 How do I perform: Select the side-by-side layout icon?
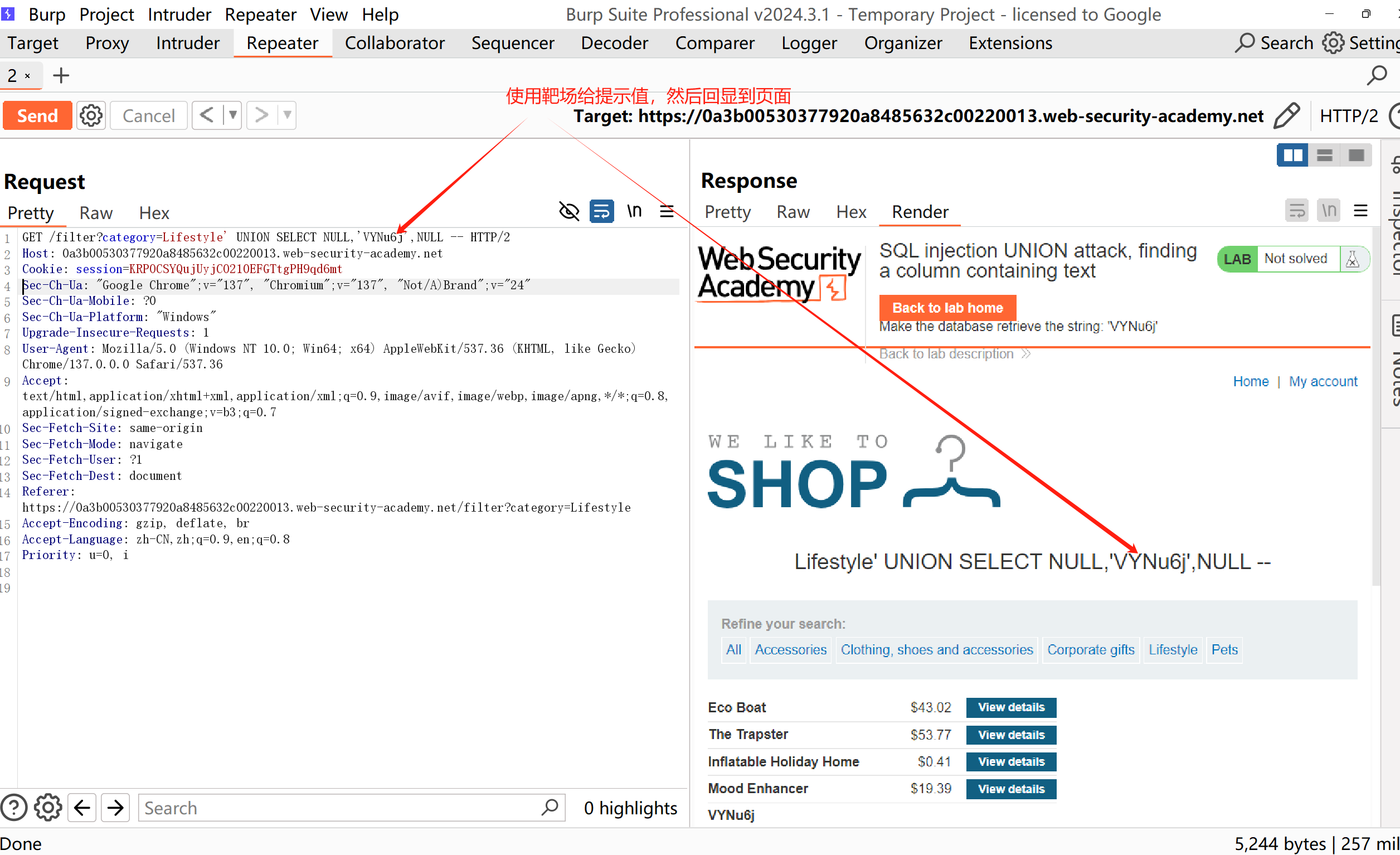click(x=1292, y=155)
